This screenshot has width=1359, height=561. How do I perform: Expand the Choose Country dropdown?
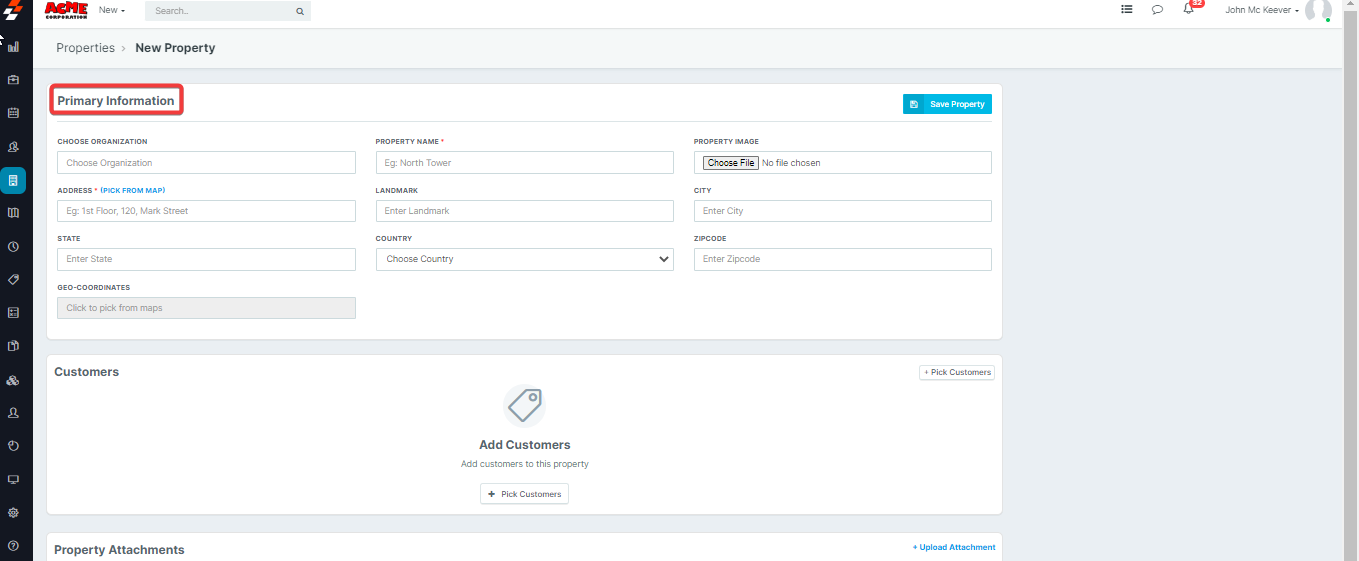coord(524,259)
